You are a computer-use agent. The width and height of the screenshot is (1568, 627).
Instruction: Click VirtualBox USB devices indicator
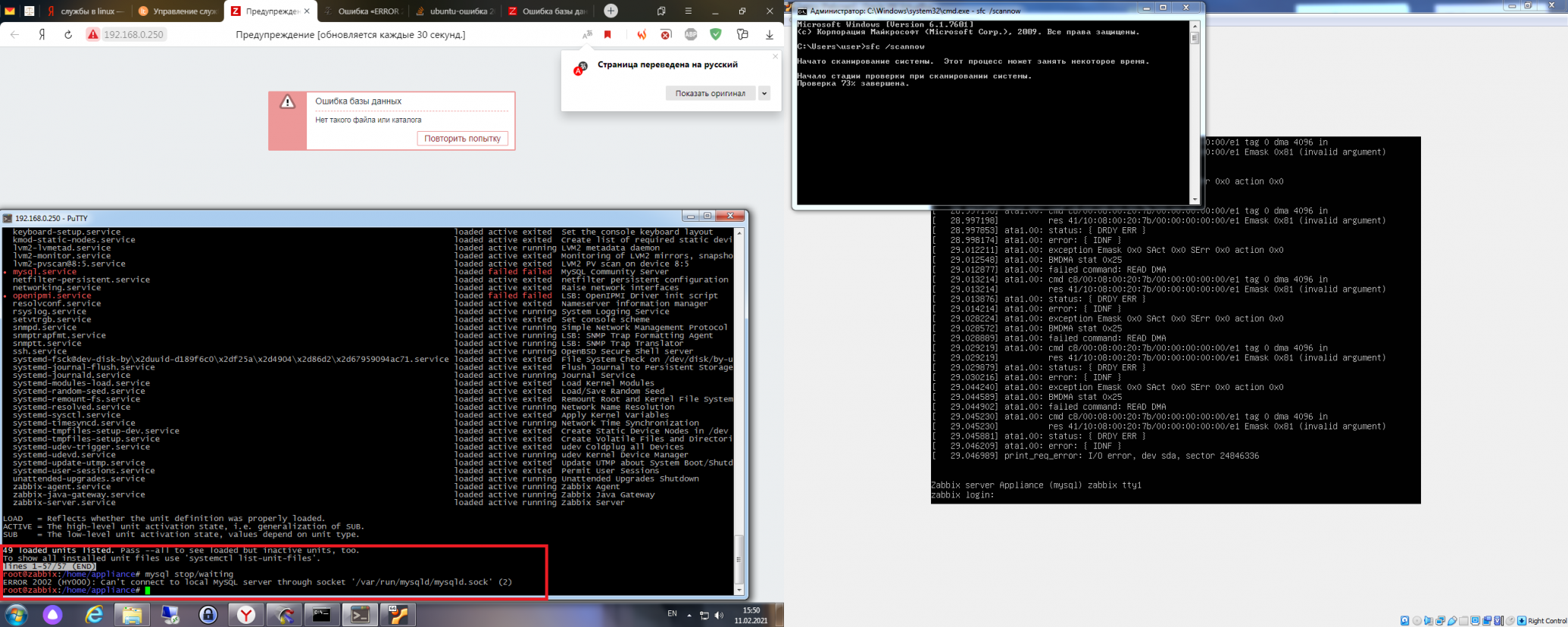pyautogui.click(x=1452, y=621)
